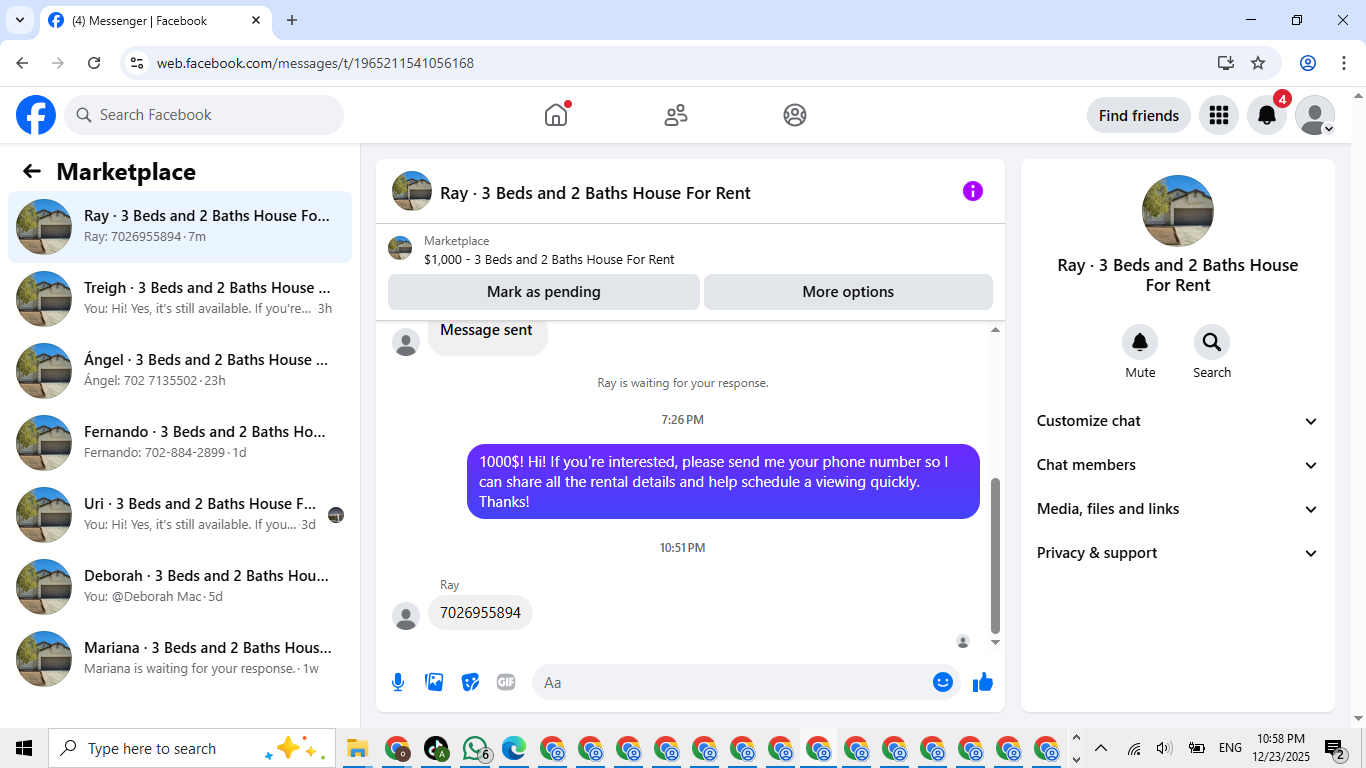
Task: Open File Explorer from the taskbar
Action: tap(358, 748)
